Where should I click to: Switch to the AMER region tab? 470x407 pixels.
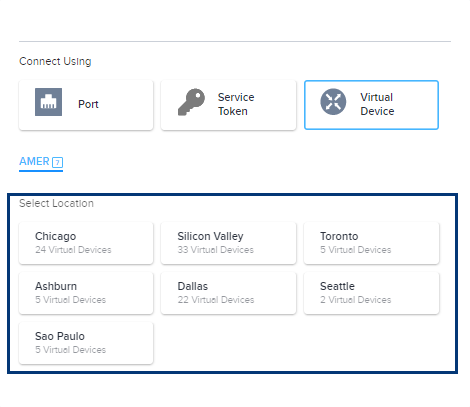(41, 162)
